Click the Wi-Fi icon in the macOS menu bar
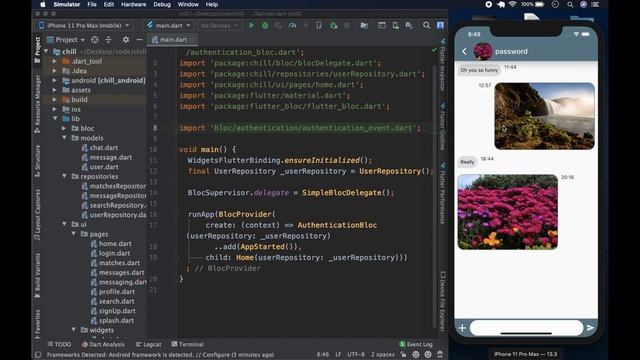This screenshot has height=360, width=640. click(x=513, y=4)
